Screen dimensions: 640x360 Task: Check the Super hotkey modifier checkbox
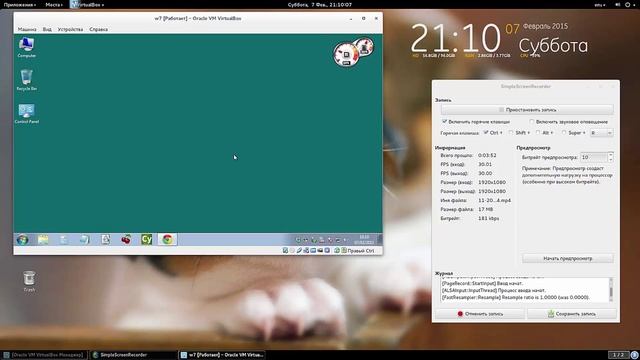click(x=564, y=133)
